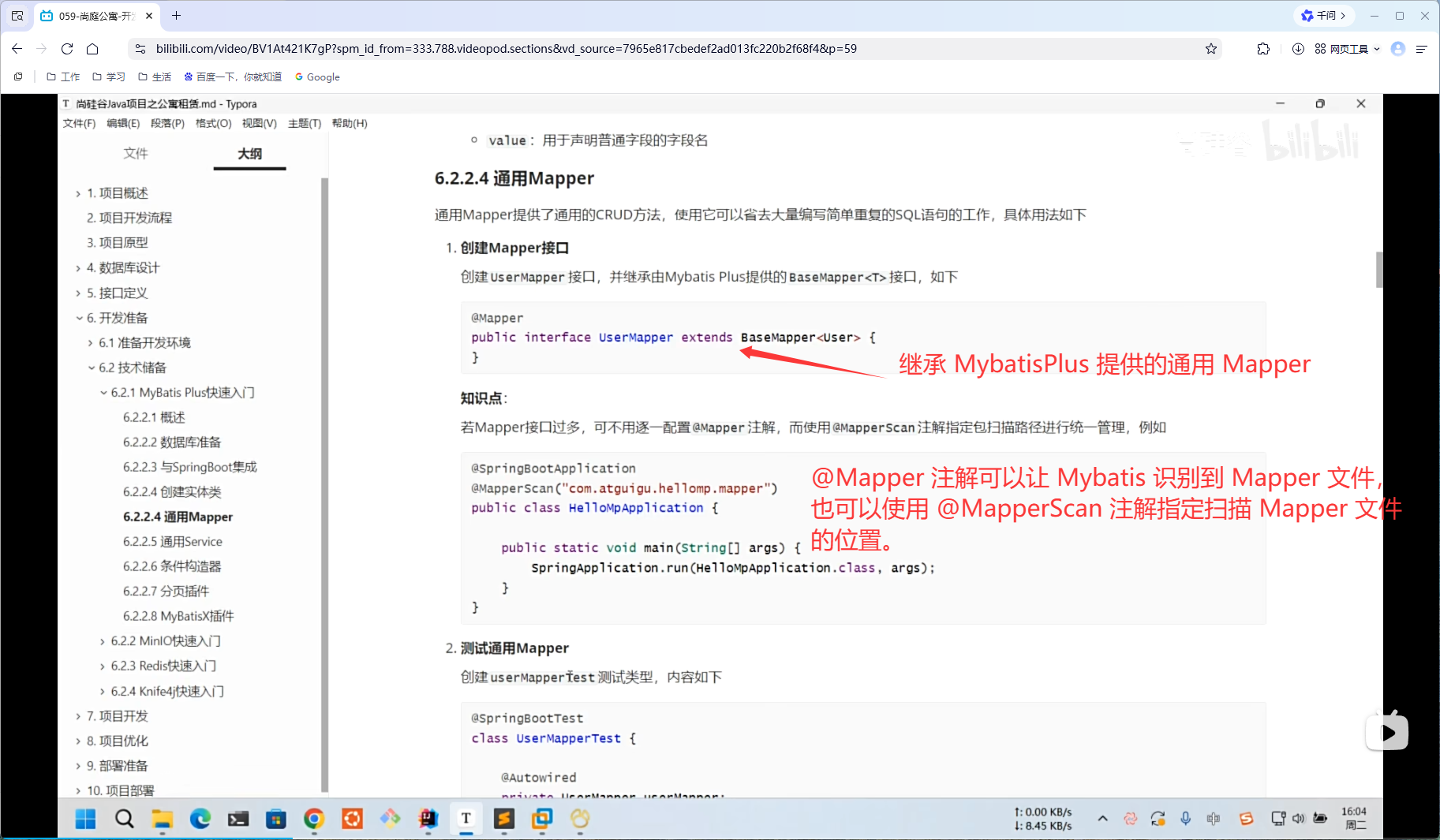Viewport: 1440px width, 840px height.
Task: Click the microphone icon in system tray
Action: [1185, 819]
